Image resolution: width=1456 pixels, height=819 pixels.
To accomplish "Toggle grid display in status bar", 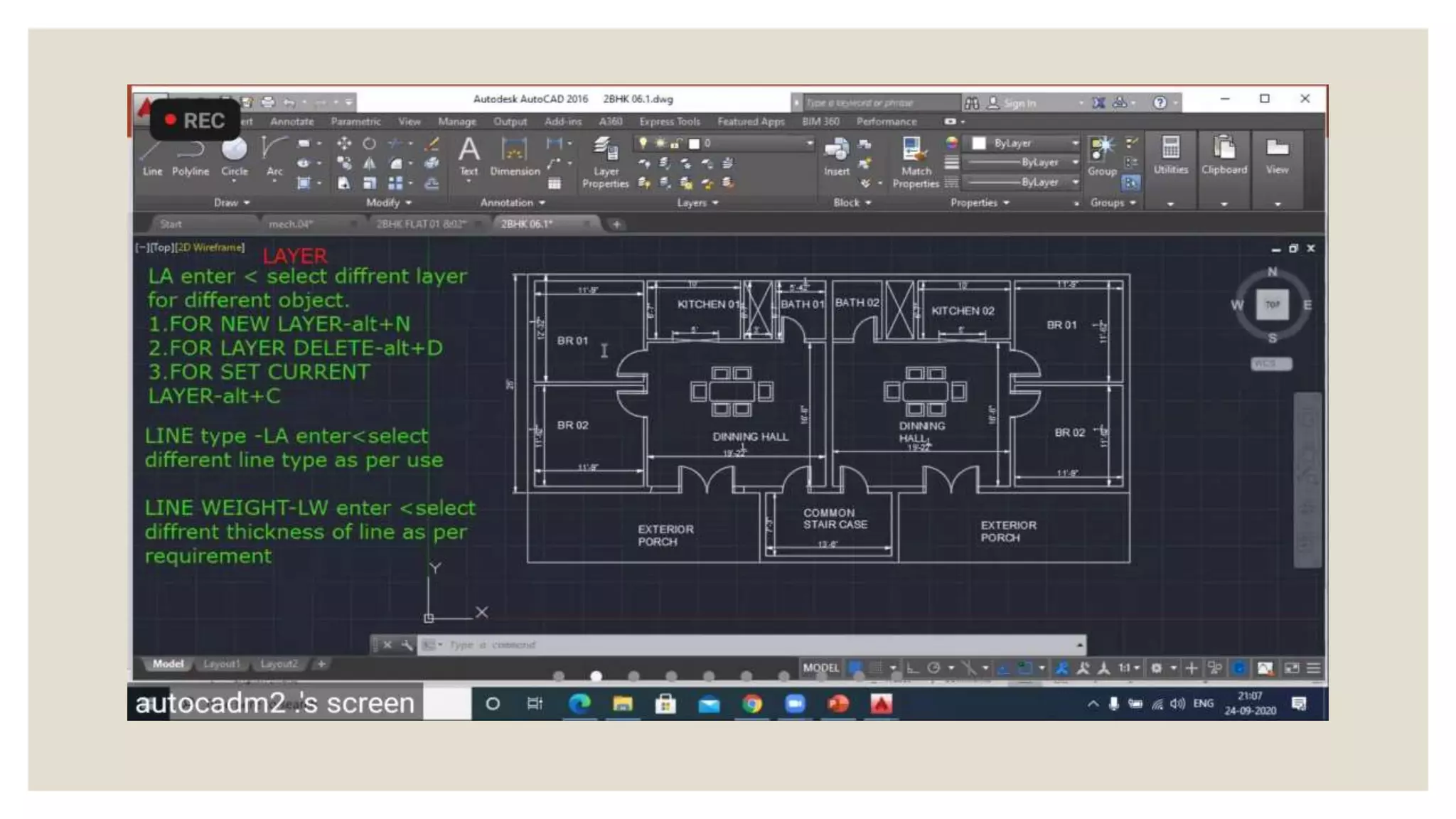I will tap(877, 668).
